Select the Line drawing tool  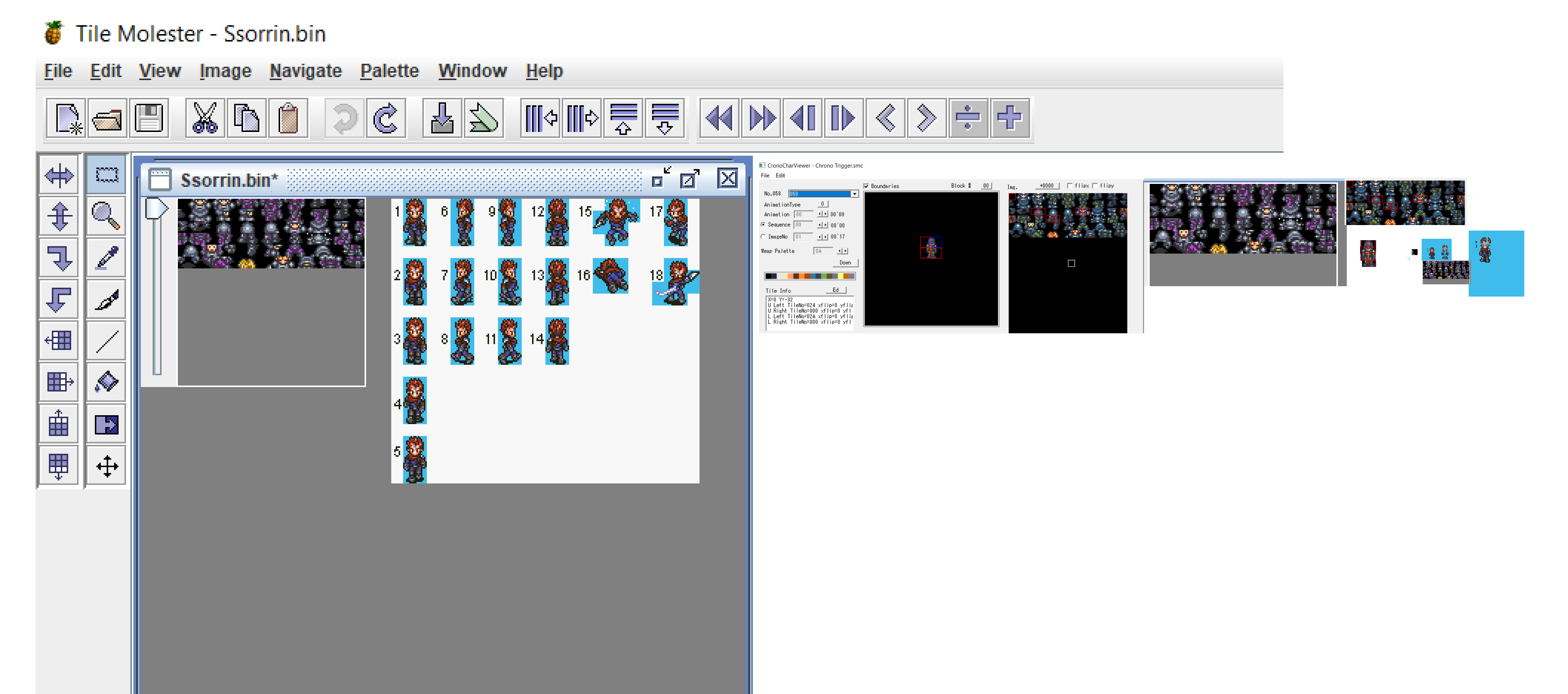(106, 341)
